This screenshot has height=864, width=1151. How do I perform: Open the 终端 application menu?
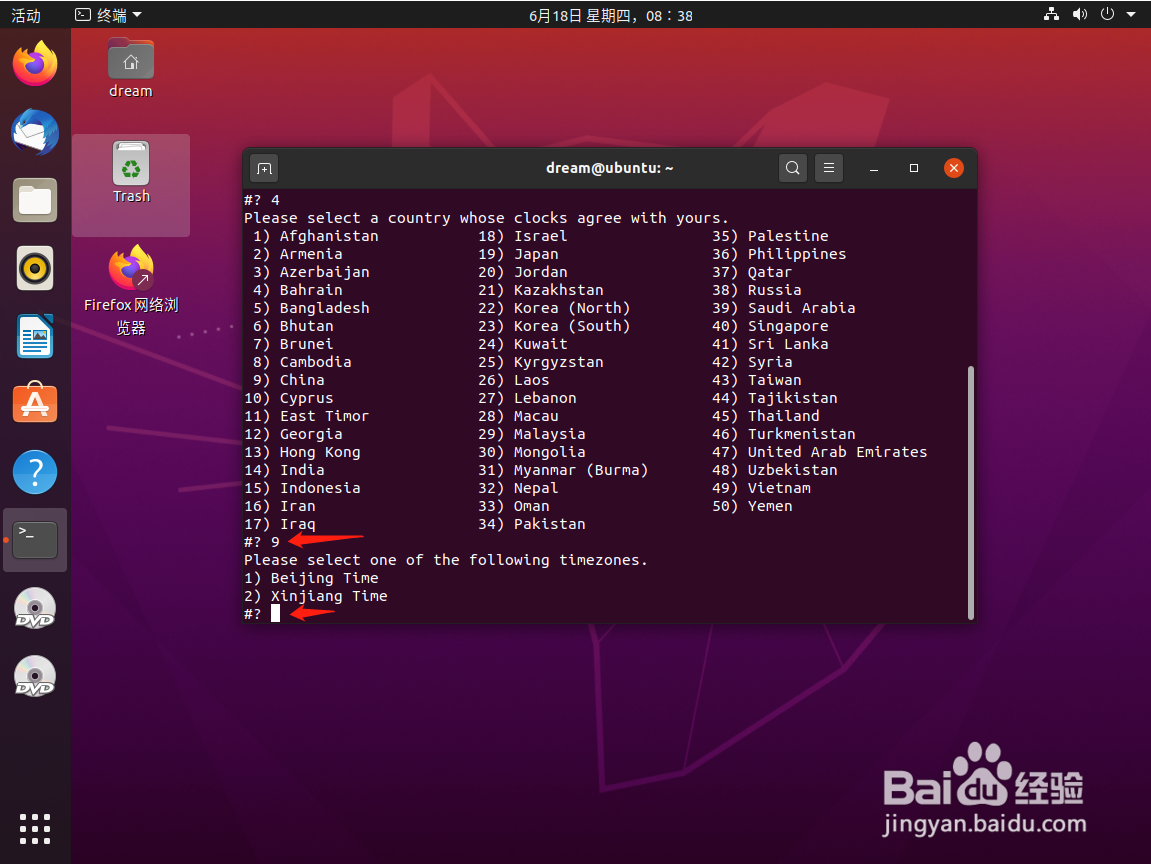[x=109, y=15]
